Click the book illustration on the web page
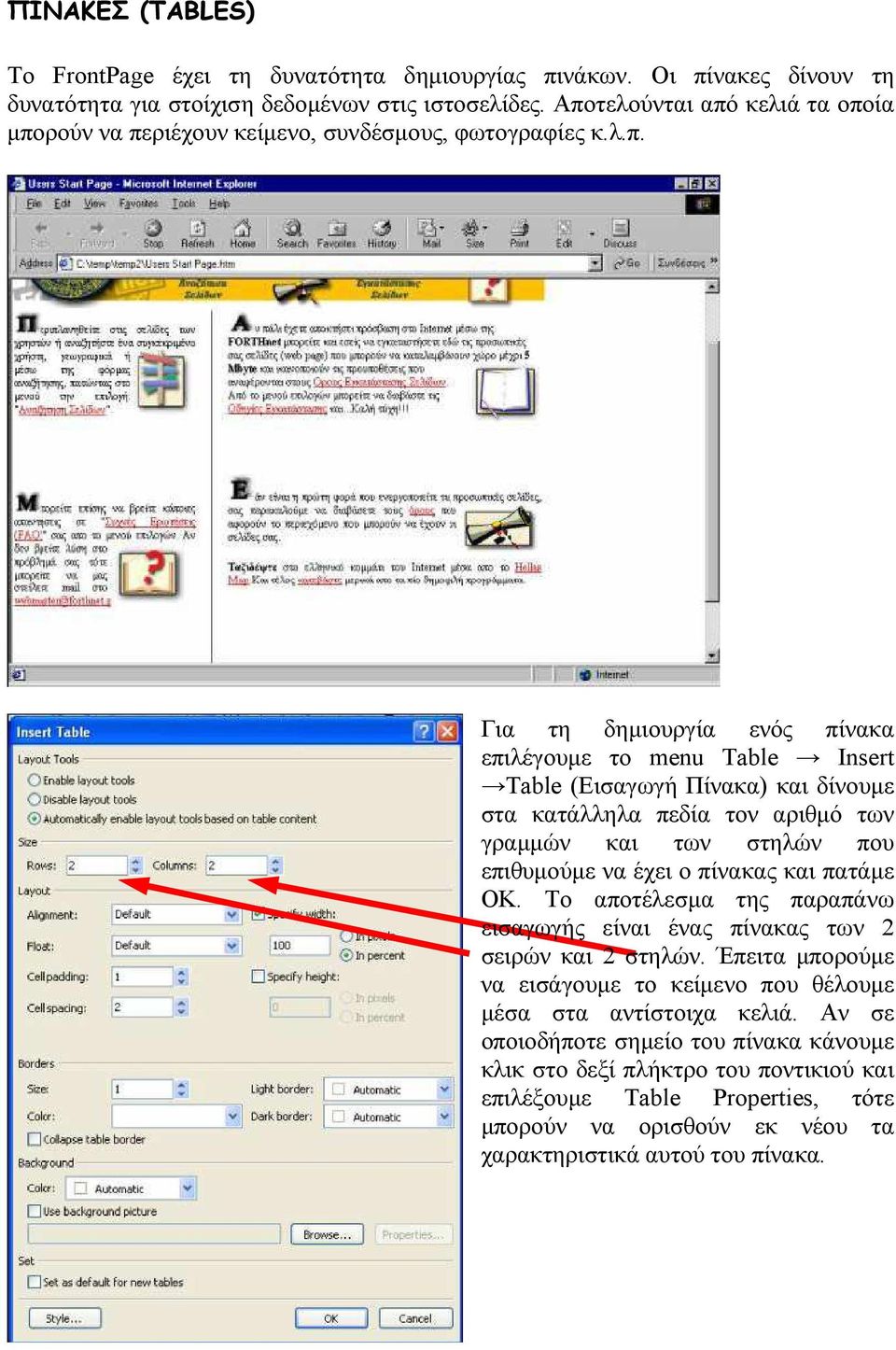 [505, 393]
